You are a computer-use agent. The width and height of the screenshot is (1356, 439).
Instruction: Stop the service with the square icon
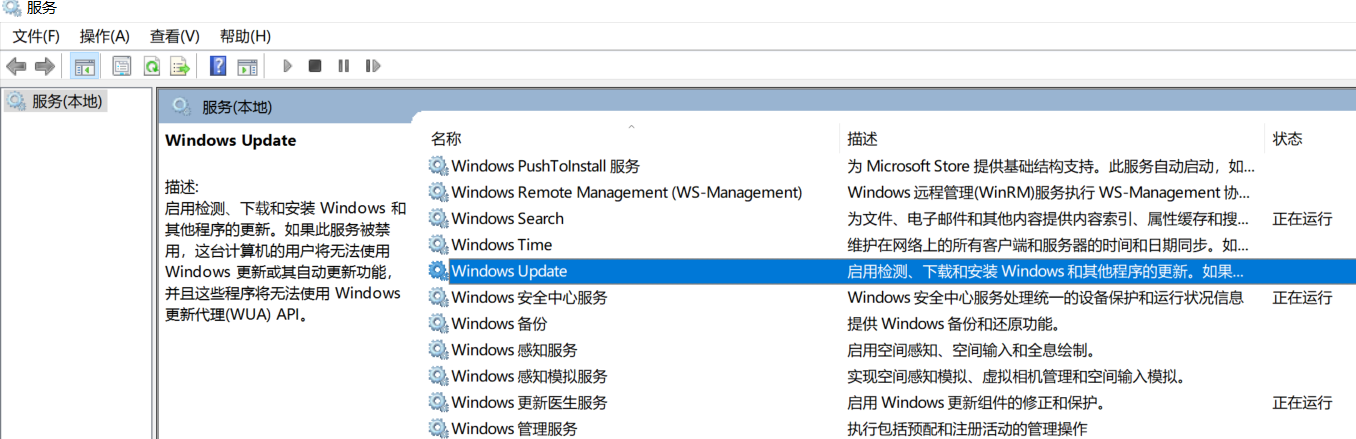[x=315, y=66]
